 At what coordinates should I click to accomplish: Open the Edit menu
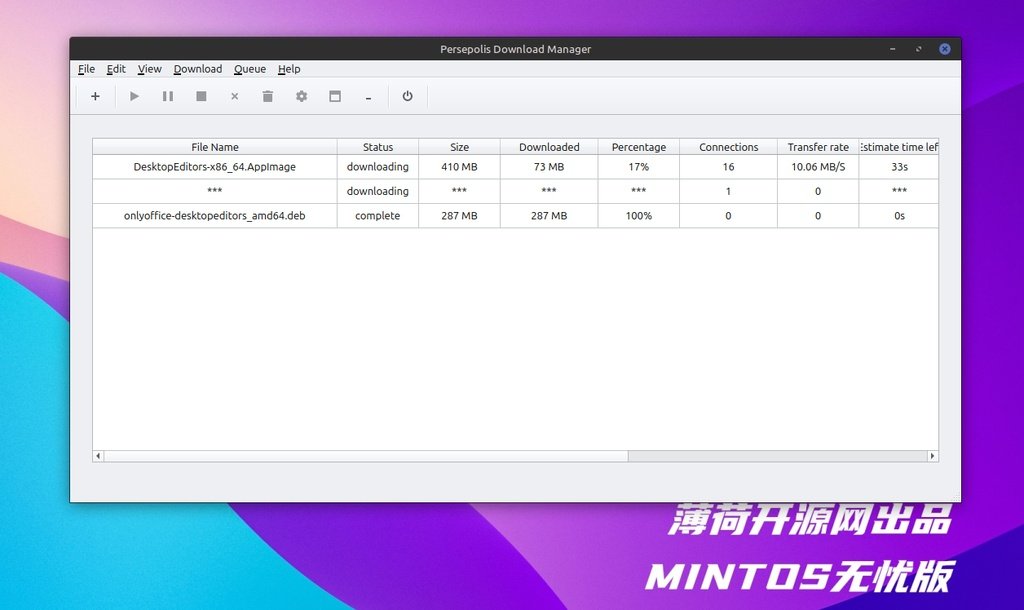[116, 69]
